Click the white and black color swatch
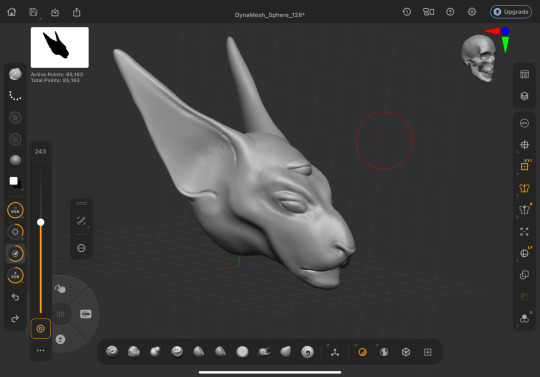 pos(15,182)
